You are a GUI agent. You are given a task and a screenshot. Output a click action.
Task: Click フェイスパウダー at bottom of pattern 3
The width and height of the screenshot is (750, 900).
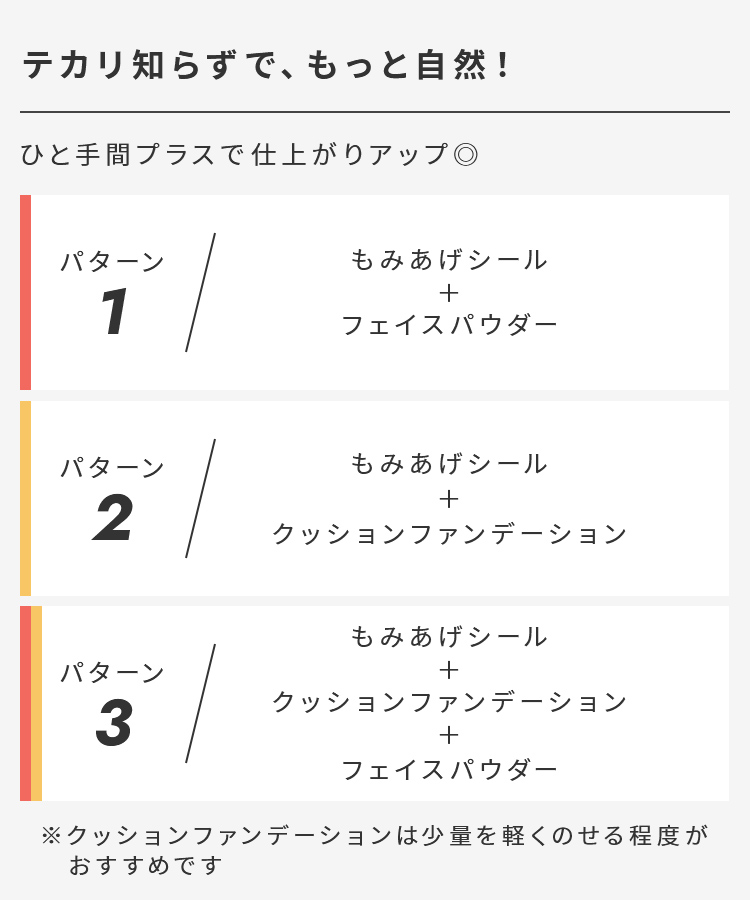pyautogui.click(x=449, y=769)
